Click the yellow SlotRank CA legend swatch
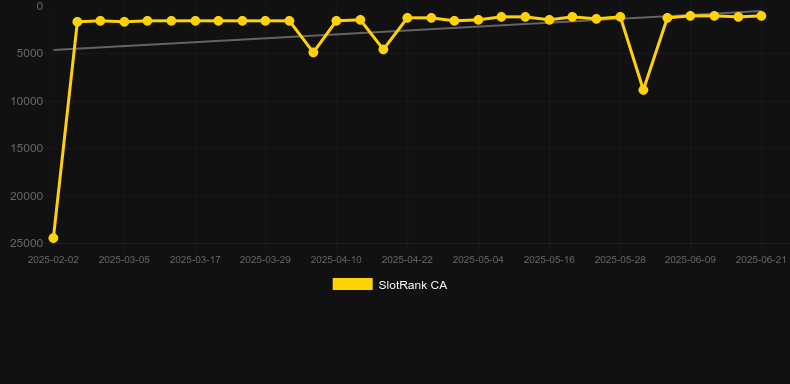 pyautogui.click(x=353, y=284)
